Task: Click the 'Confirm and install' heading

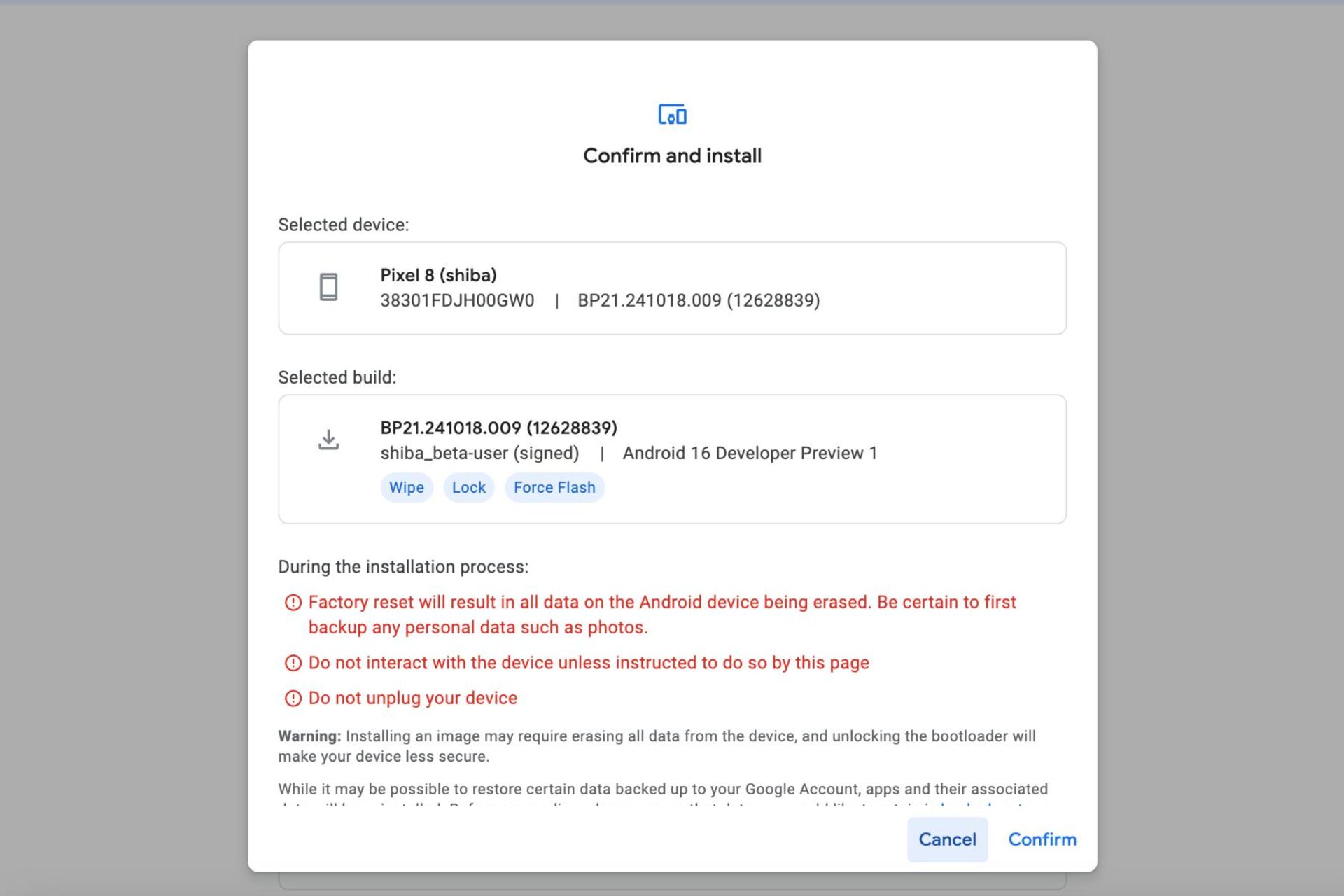Action: [672, 155]
